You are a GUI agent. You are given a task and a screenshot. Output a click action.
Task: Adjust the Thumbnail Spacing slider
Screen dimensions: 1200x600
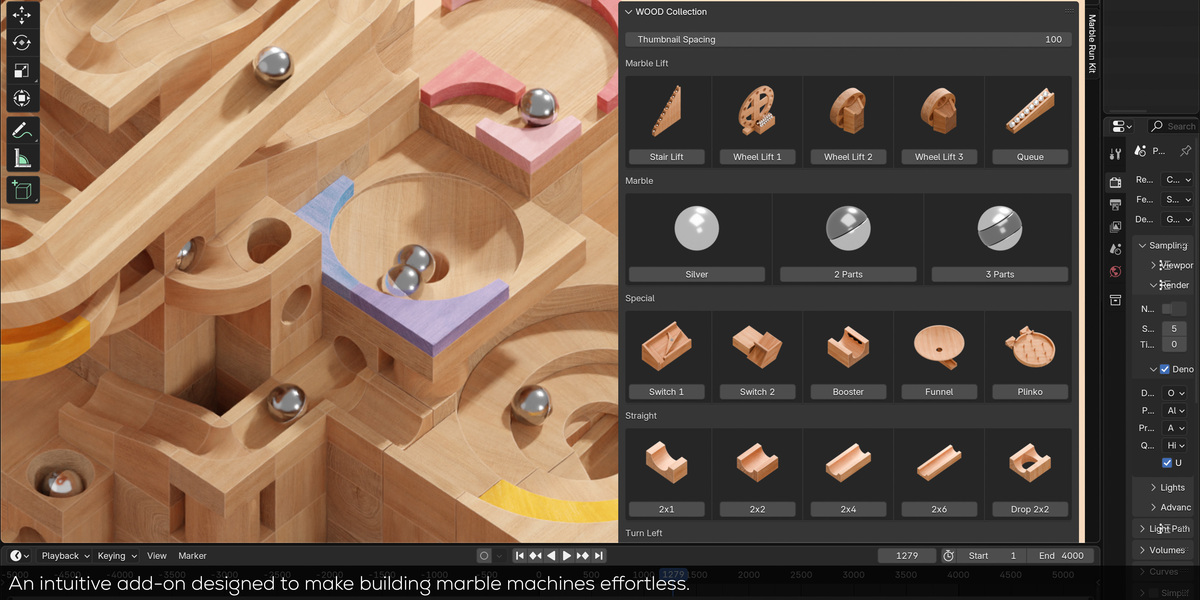[x=849, y=39]
